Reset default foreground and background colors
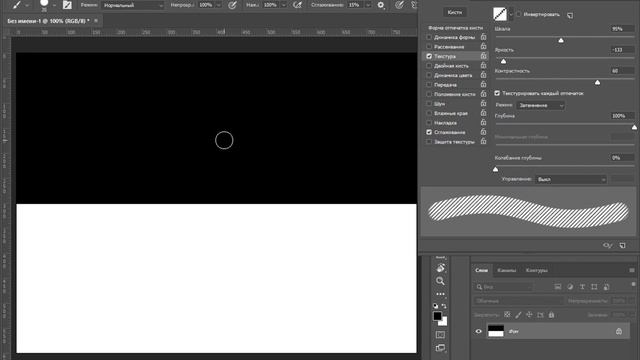The height and width of the screenshot is (360, 640). [x=435, y=306]
